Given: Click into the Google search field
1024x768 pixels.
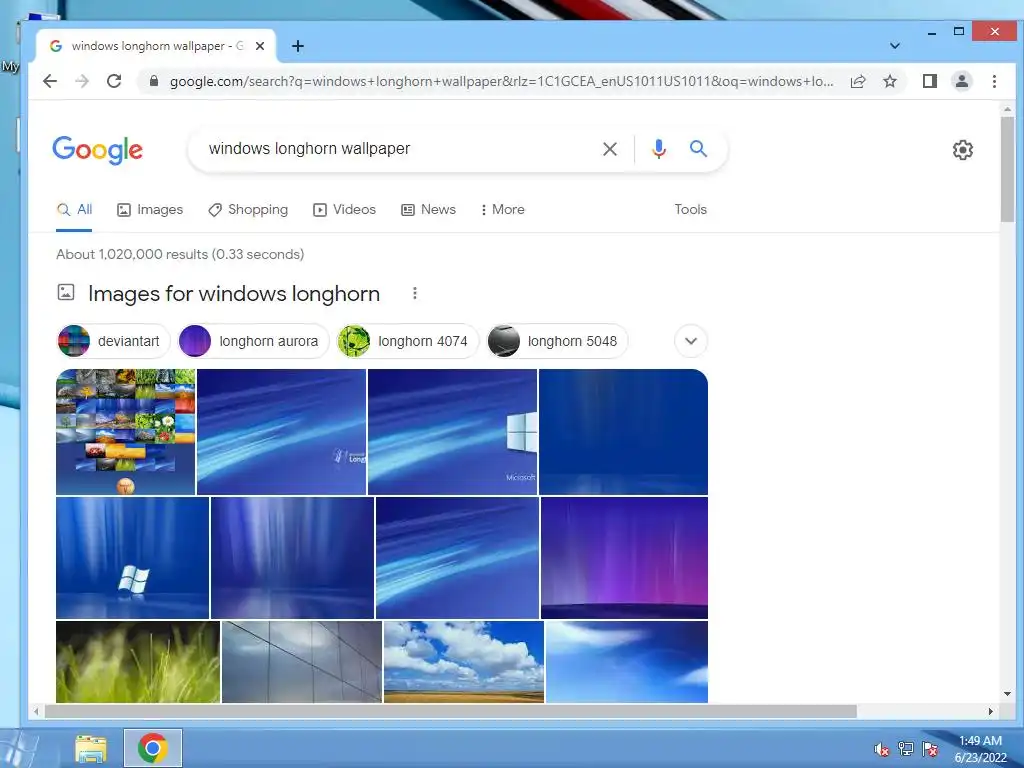Looking at the screenshot, I should pos(398,149).
